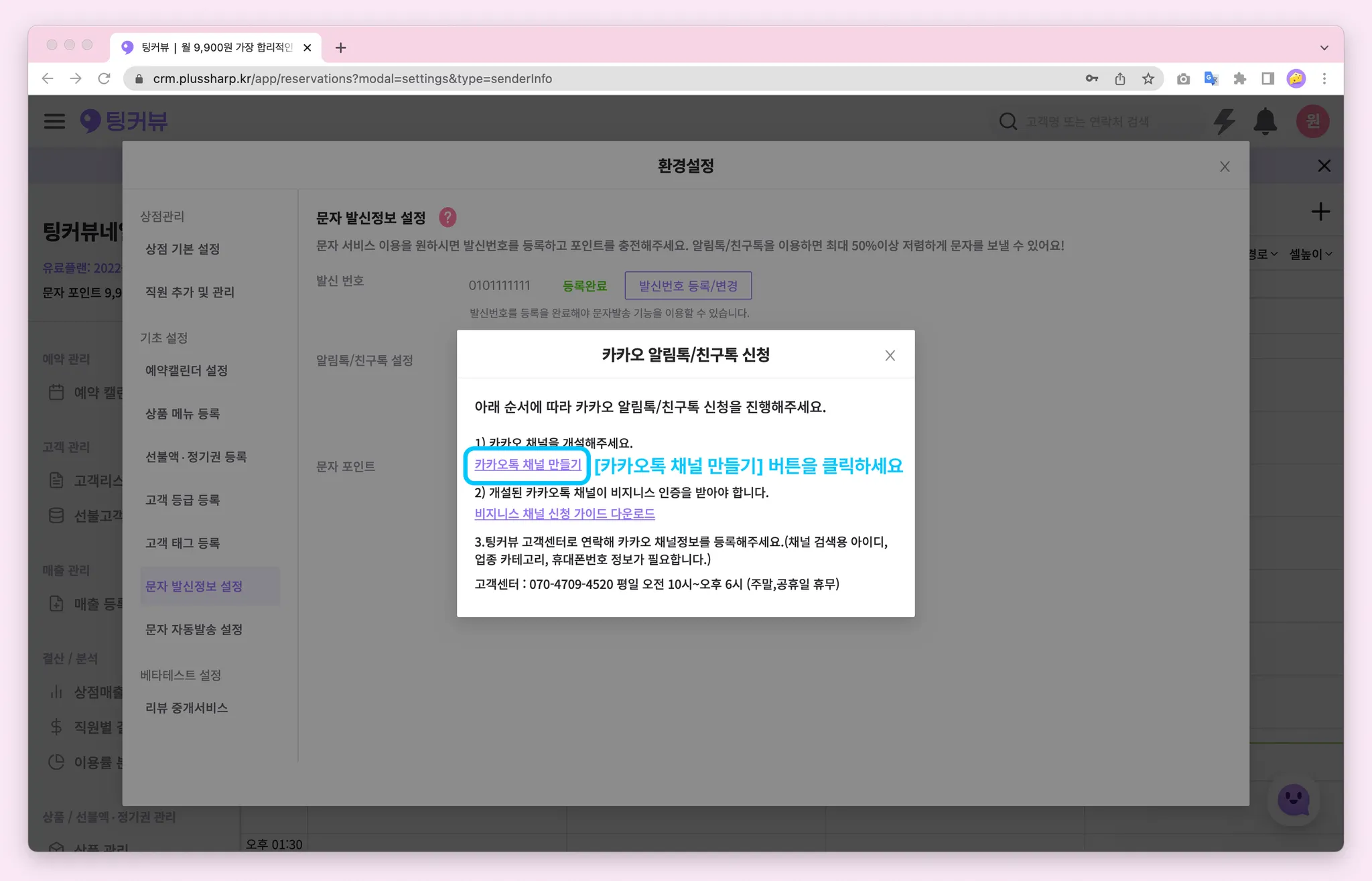Screen dimensions: 1372x881
Task: Click the bookmark star icon
Action: (1148, 79)
